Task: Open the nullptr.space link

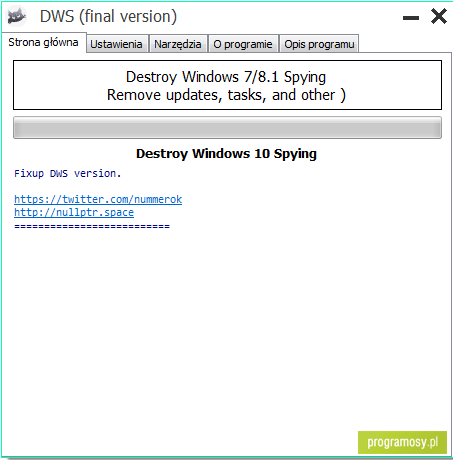Action: tap(74, 212)
